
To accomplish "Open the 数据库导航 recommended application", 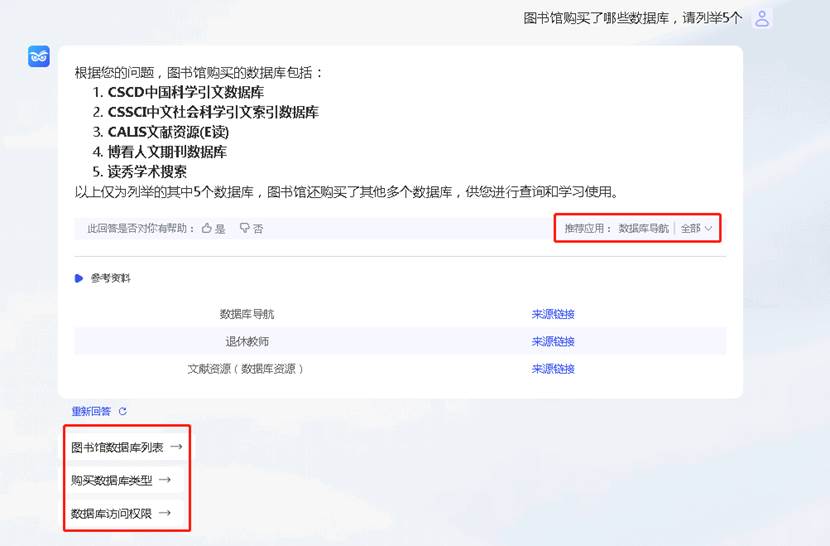I will (x=644, y=228).
